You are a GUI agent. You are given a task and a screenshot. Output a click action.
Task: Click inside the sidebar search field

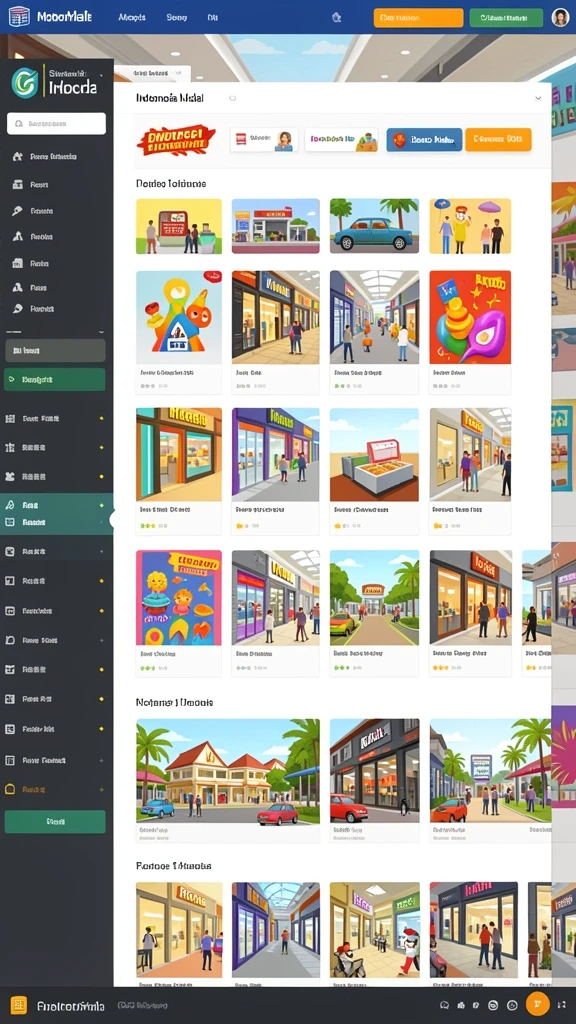point(56,123)
